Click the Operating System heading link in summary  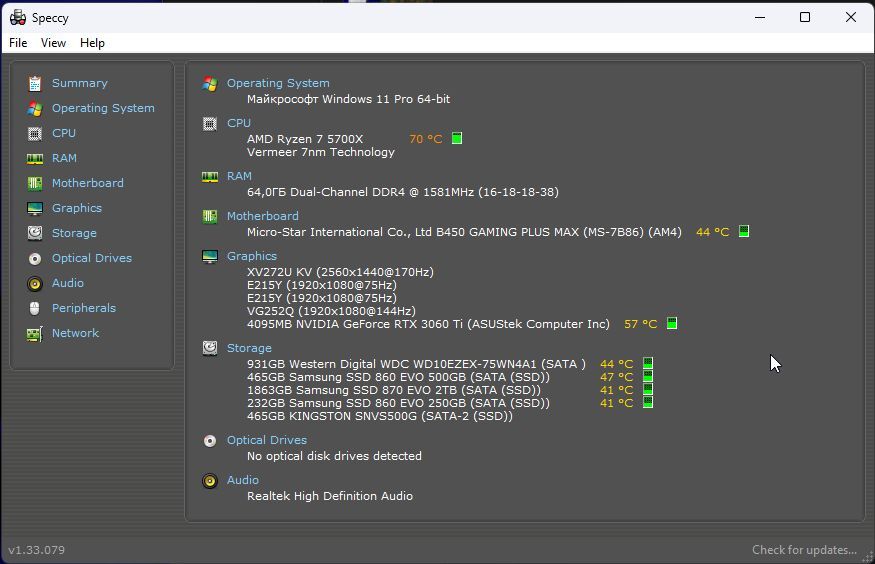click(x=278, y=83)
